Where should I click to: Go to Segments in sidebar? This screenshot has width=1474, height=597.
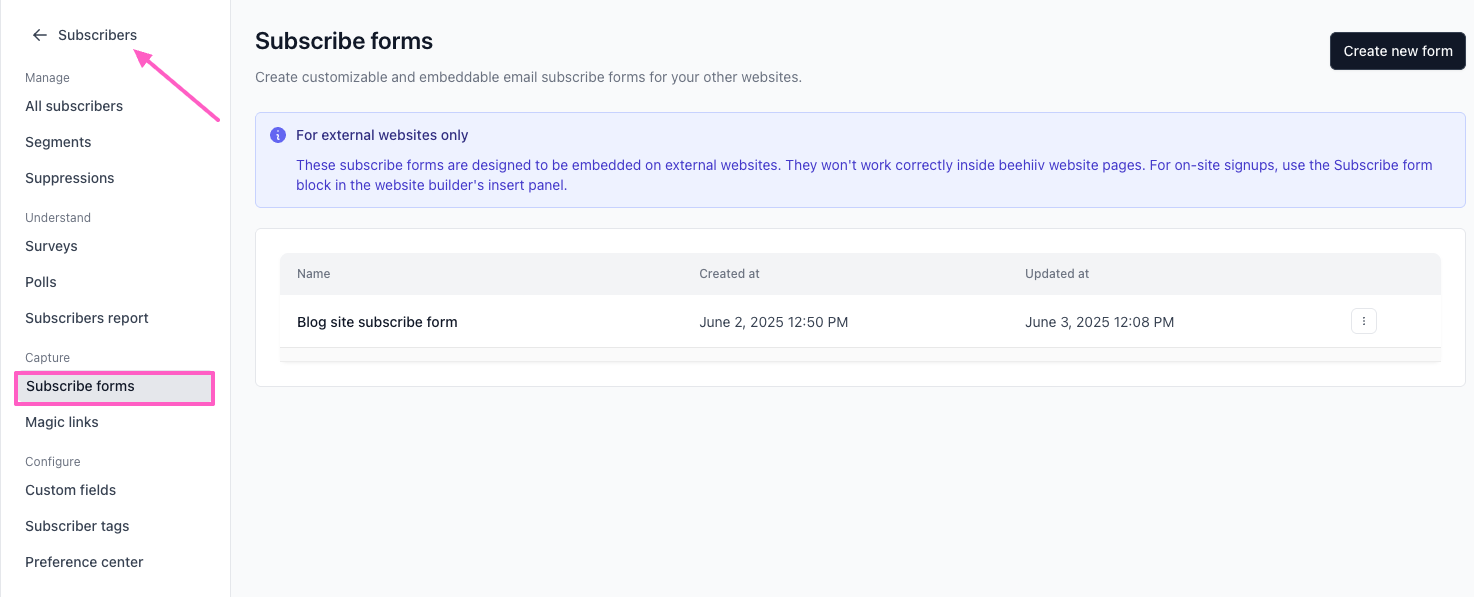(x=58, y=142)
